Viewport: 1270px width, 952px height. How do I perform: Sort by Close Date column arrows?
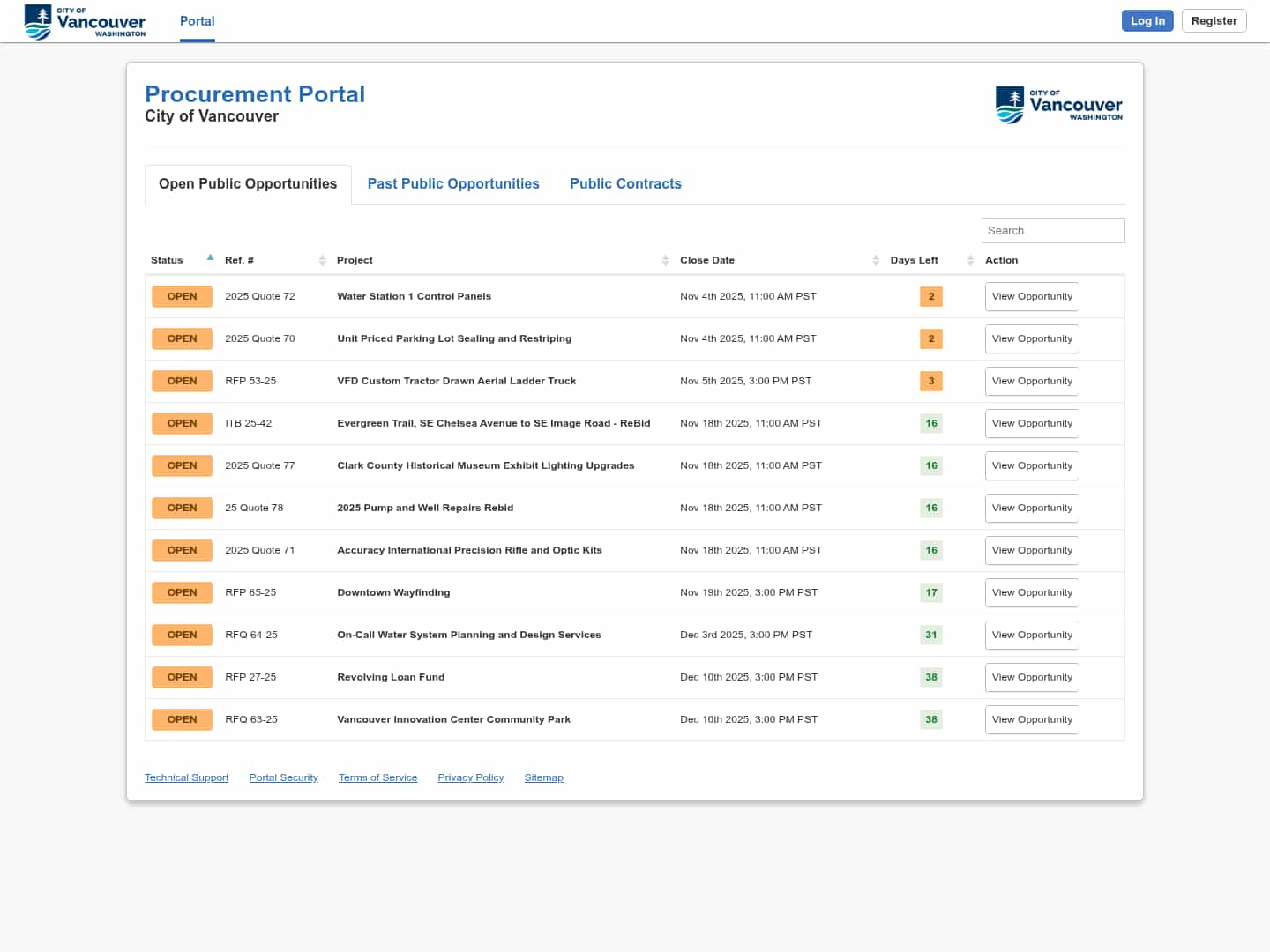click(x=875, y=260)
